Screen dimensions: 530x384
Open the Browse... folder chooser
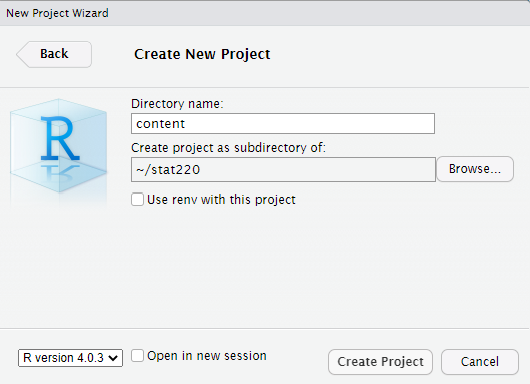point(475,169)
